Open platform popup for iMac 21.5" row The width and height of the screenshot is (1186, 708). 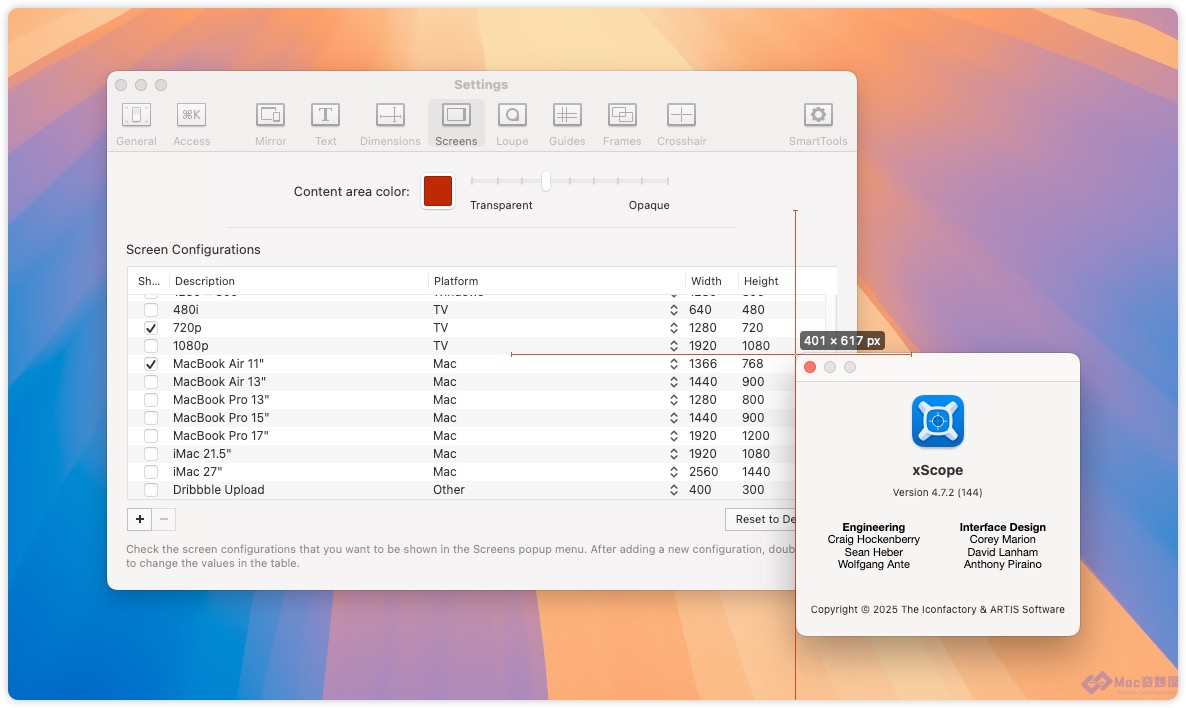(673, 454)
